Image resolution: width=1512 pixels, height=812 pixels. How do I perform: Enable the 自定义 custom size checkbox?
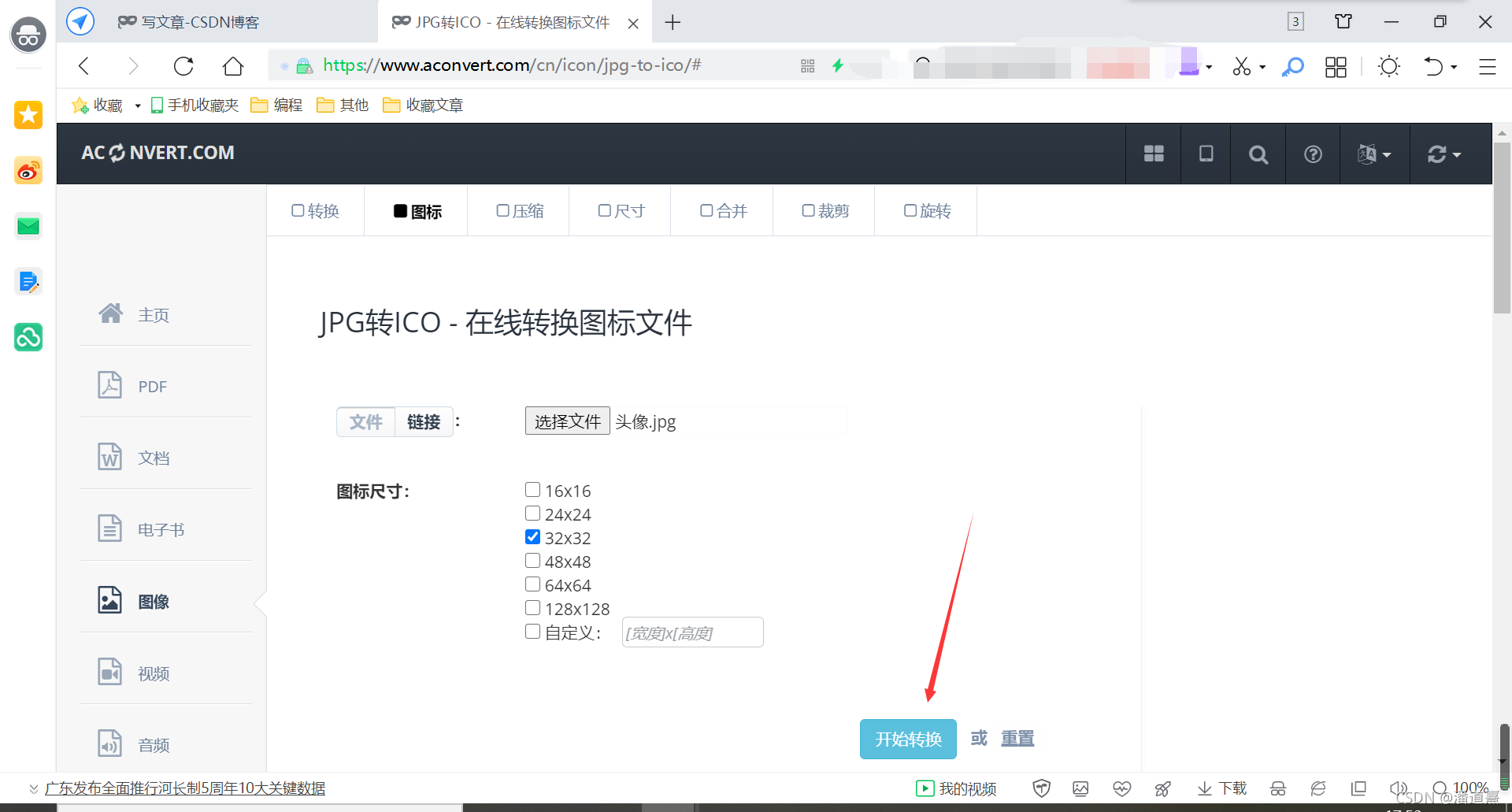coord(532,632)
